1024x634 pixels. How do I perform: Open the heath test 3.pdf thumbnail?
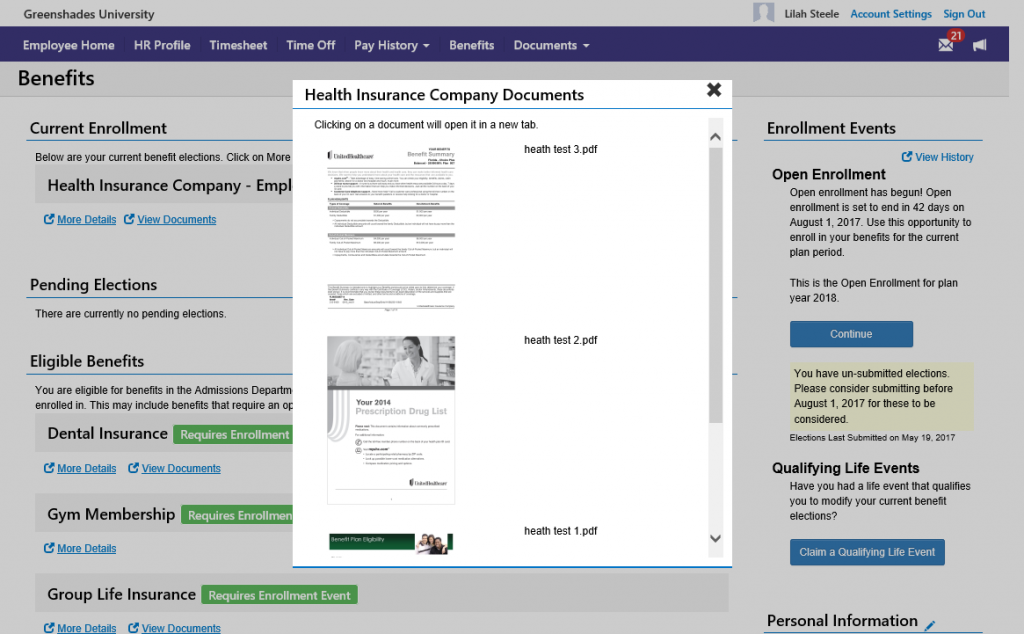391,229
